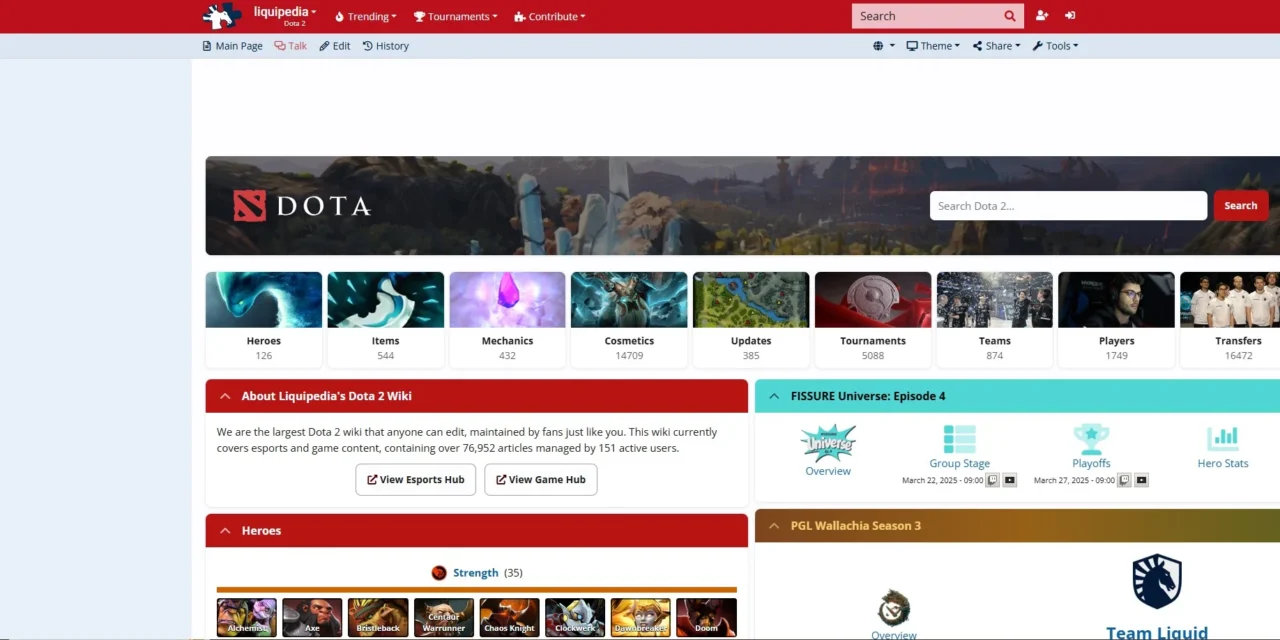Click the red Search button in banner

coord(1241,206)
